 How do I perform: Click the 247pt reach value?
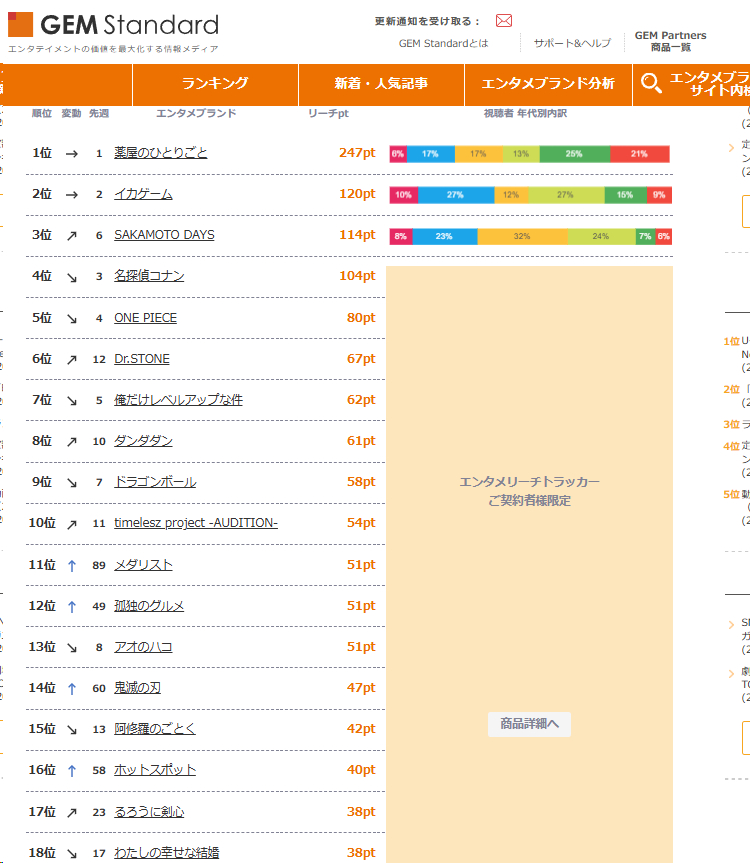click(x=357, y=152)
